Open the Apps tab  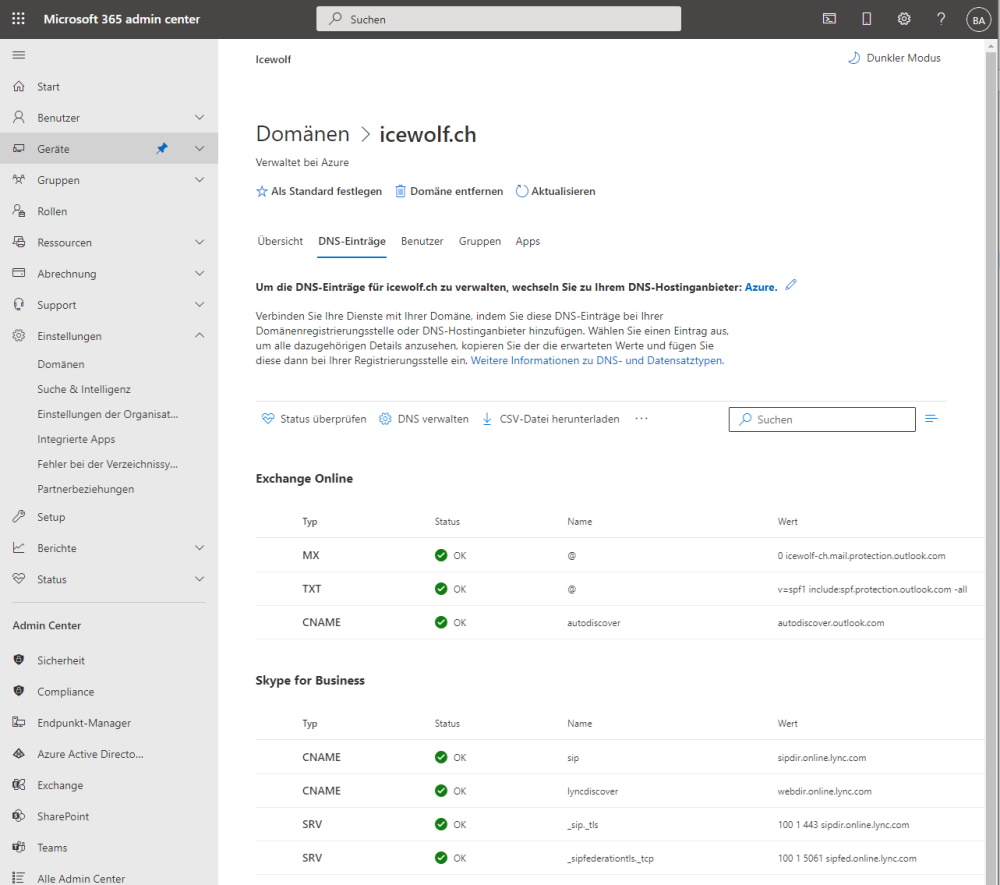(527, 241)
